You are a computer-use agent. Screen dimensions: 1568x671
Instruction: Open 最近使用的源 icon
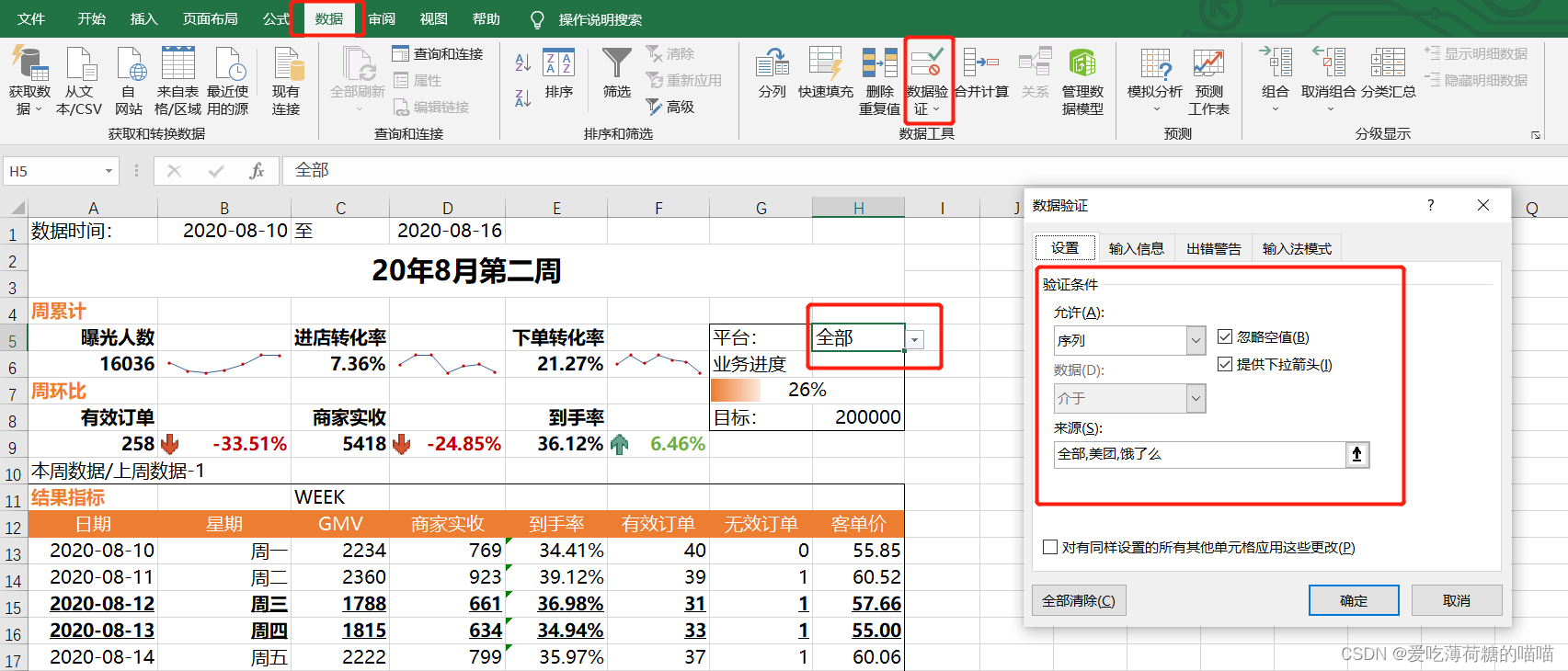[228, 64]
